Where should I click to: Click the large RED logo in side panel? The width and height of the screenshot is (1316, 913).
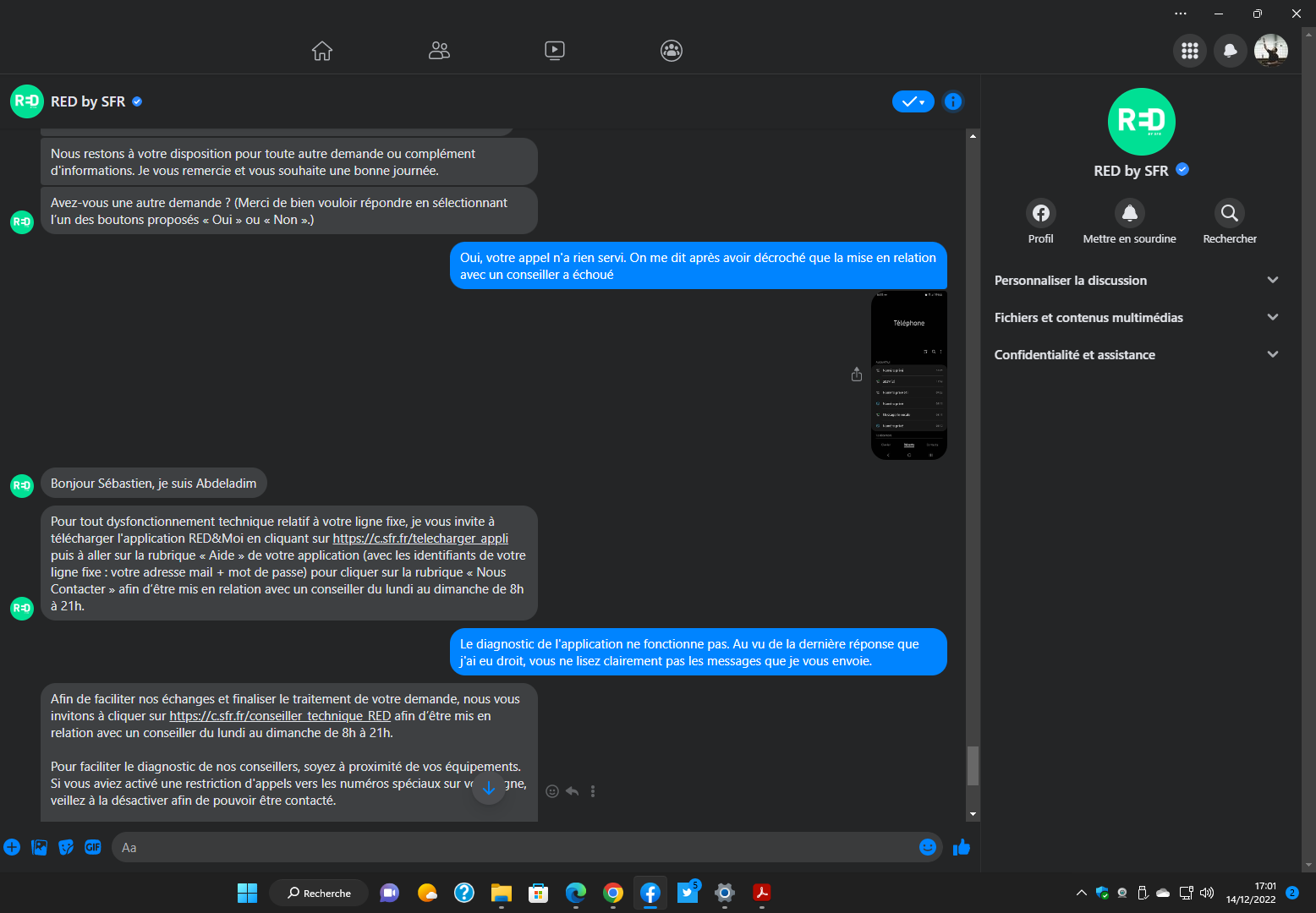[x=1142, y=122]
